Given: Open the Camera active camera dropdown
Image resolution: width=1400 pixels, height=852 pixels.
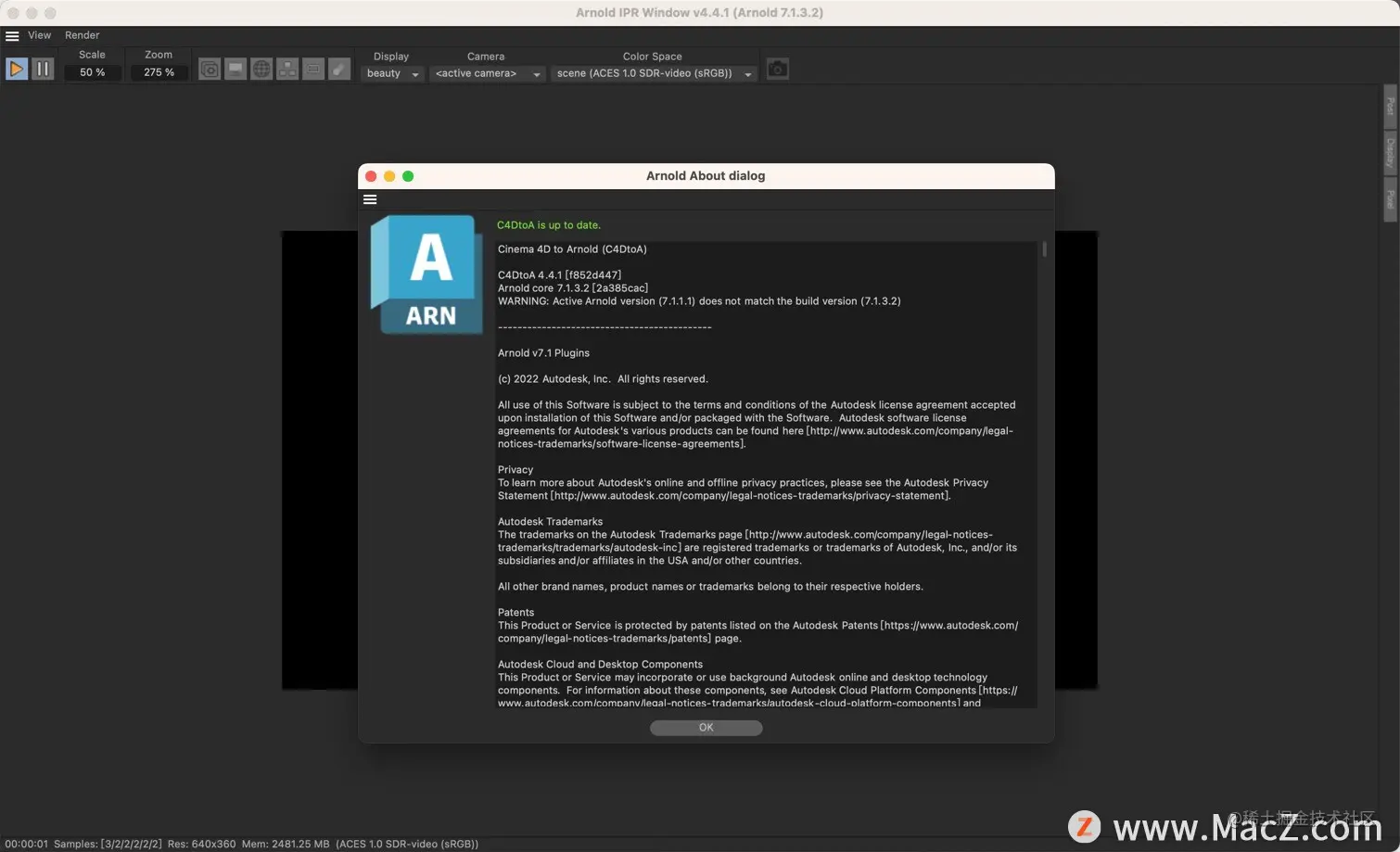Looking at the screenshot, I should [x=487, y=73].
